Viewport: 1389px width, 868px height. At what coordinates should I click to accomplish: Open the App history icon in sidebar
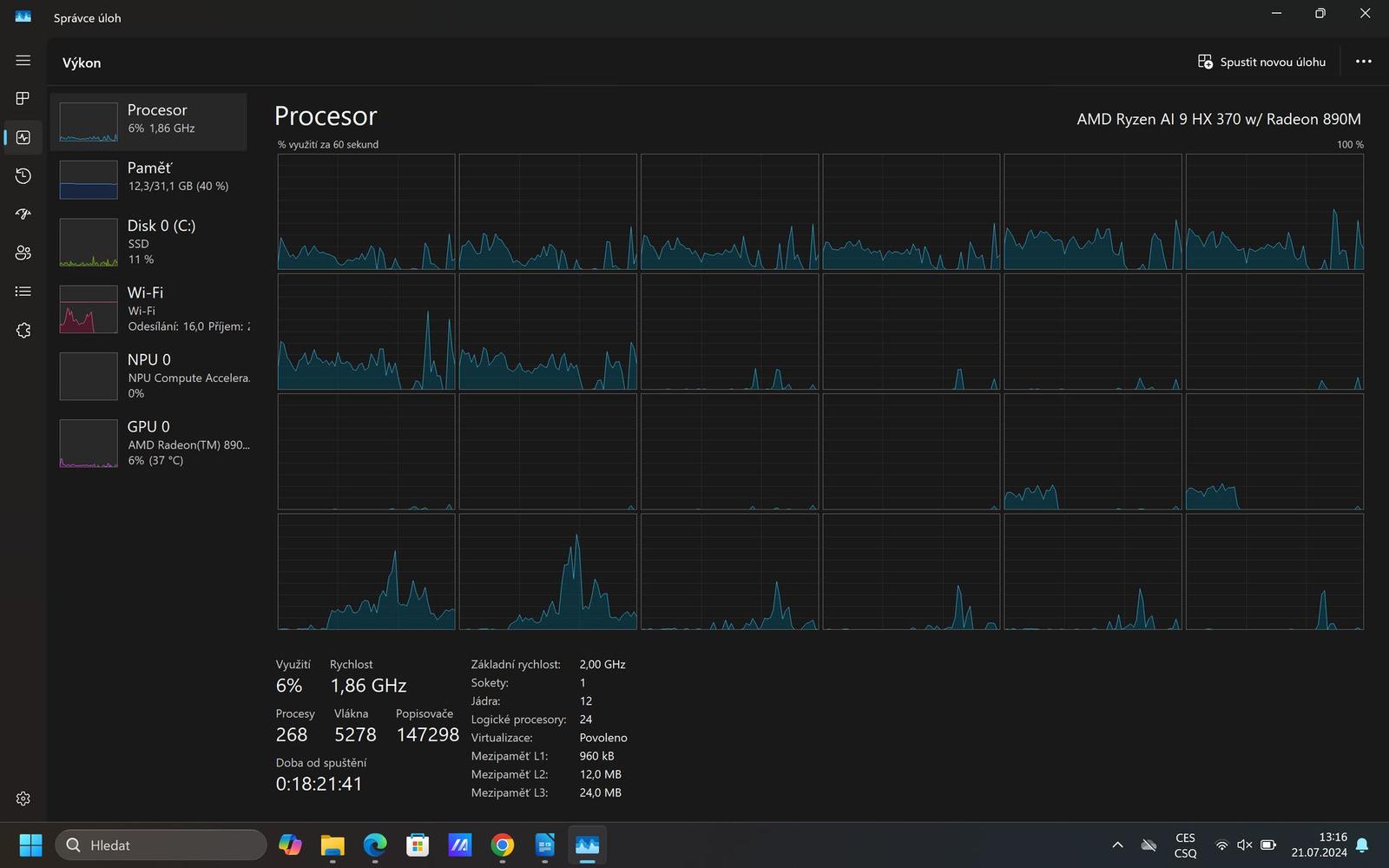tap(23, 176)
